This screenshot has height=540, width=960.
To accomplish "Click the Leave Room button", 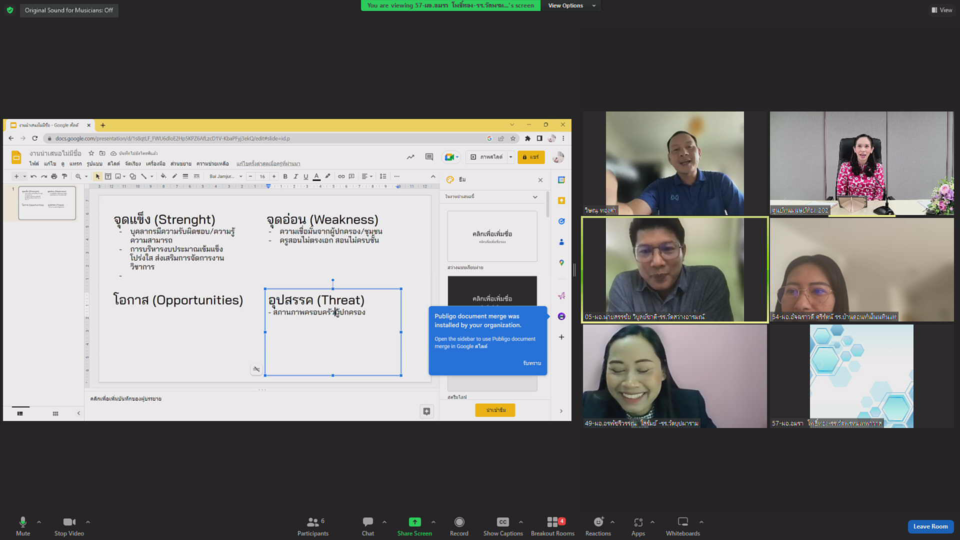I will [x=930, y=527].
